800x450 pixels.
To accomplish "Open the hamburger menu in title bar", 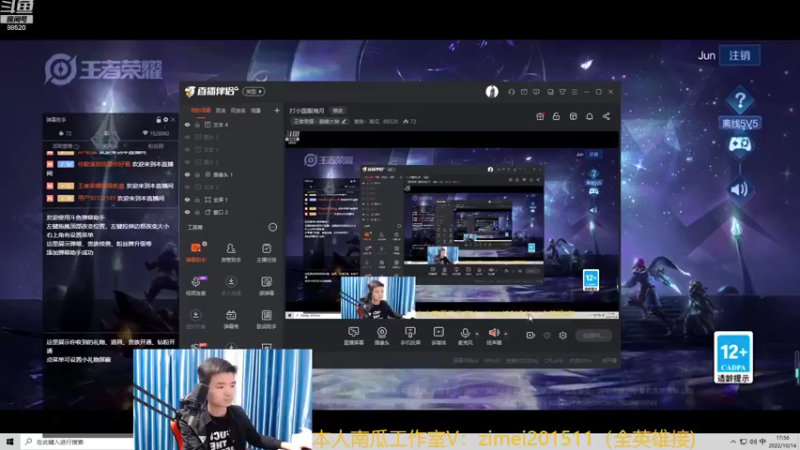I will (574, 92).
